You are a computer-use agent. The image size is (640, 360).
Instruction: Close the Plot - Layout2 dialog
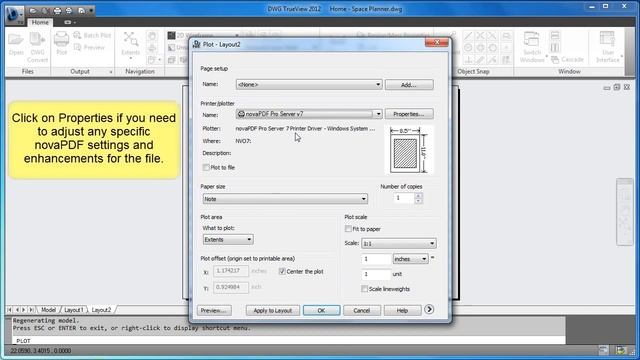tap(436, 42)
